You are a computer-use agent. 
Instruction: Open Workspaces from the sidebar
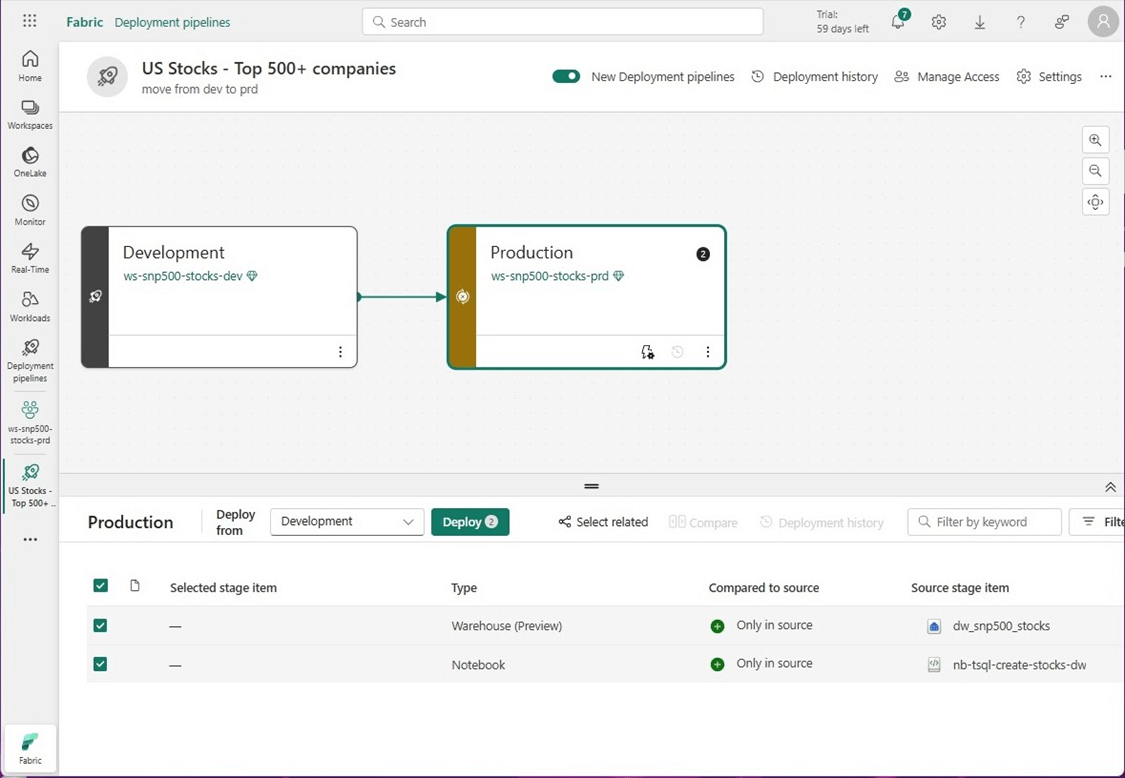[x=30, y=115]
